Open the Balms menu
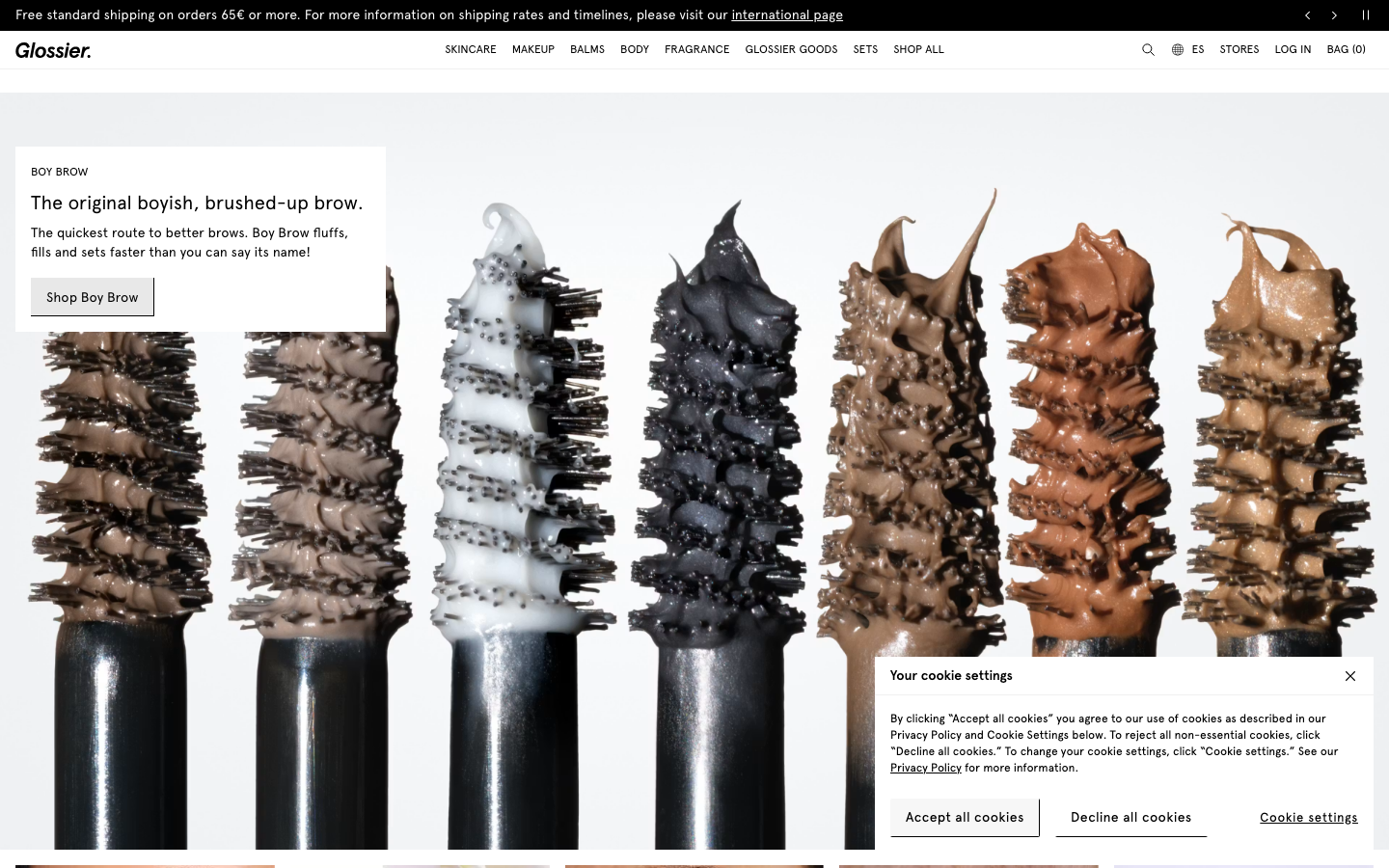The height and width of the screenshot is (868, 1389). tap(587, 49)
